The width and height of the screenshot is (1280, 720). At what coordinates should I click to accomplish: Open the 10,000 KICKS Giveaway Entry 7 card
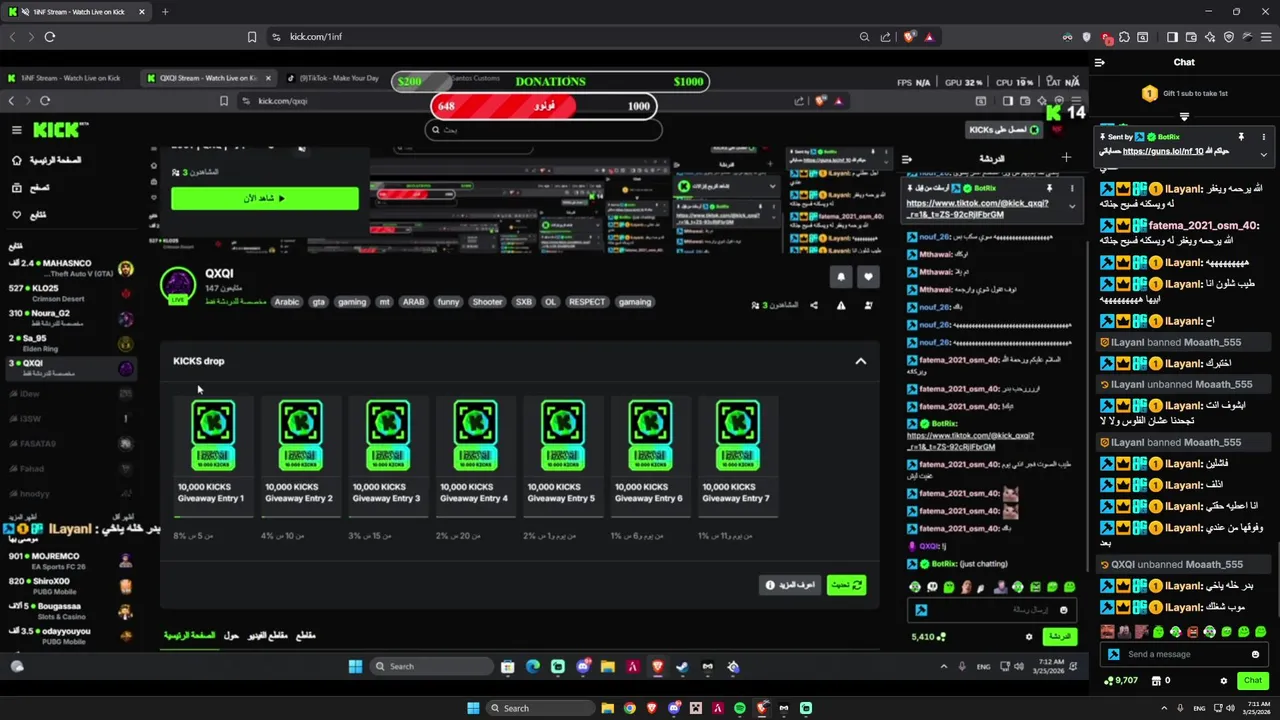pos(737,455)
